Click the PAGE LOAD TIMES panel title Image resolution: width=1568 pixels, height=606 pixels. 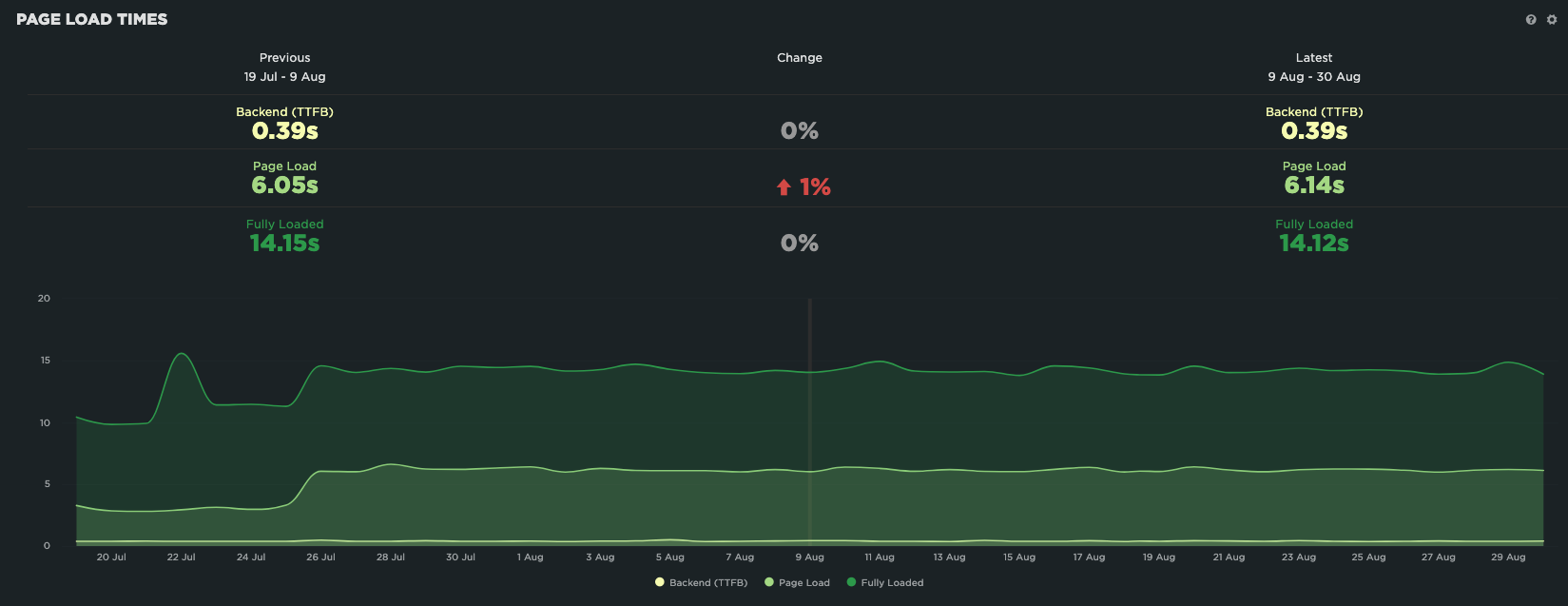coord(92,19)
